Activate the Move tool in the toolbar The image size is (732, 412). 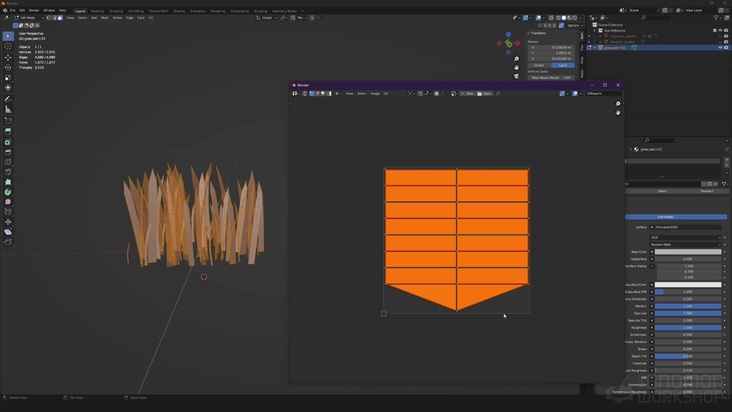8,57
